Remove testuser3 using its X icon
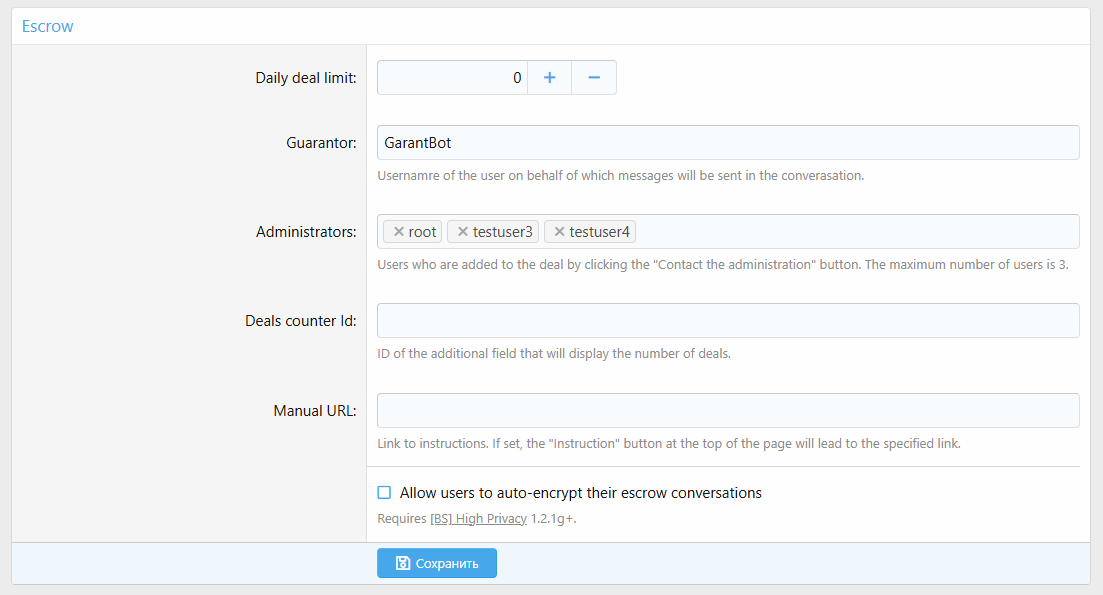 (x=462, y=232)
